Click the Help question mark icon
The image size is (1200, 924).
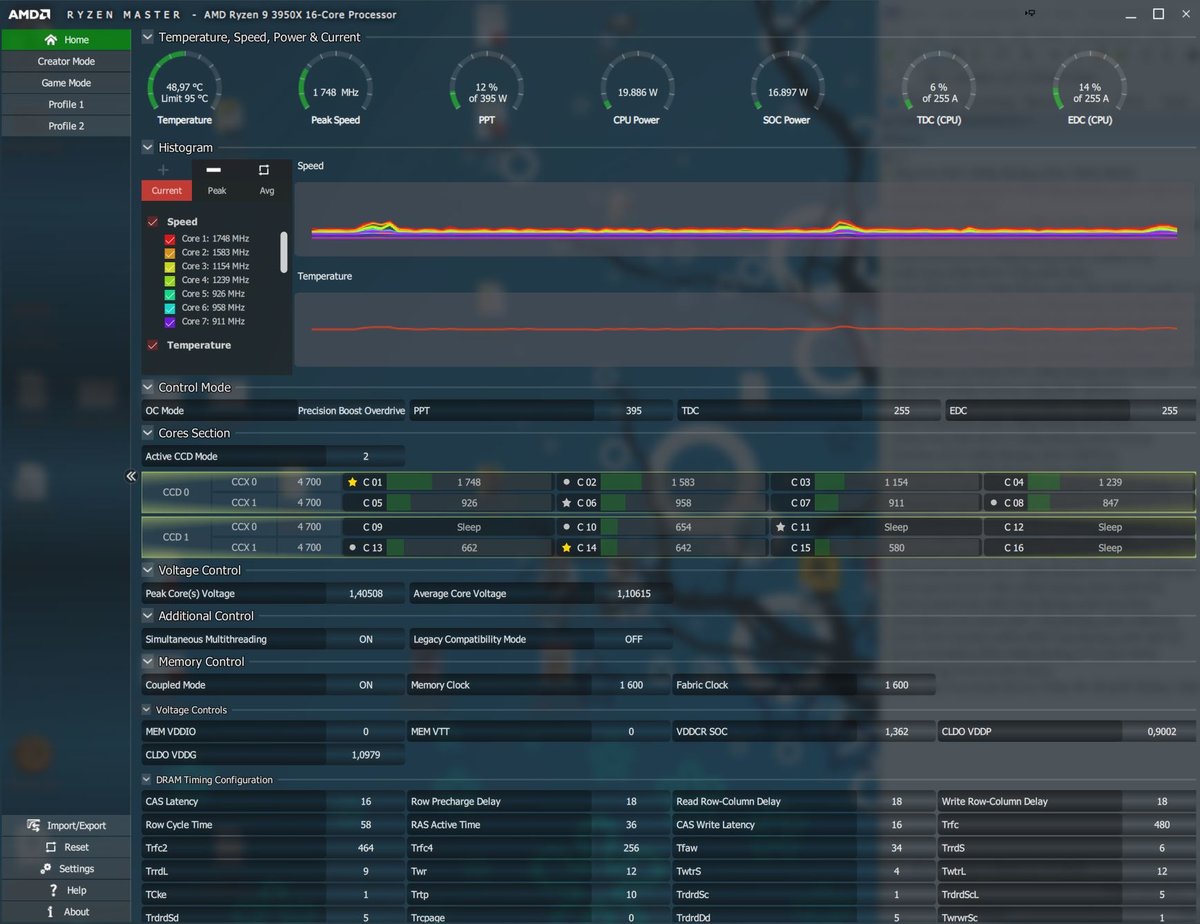pyautogui.click(x=53, y=890)
